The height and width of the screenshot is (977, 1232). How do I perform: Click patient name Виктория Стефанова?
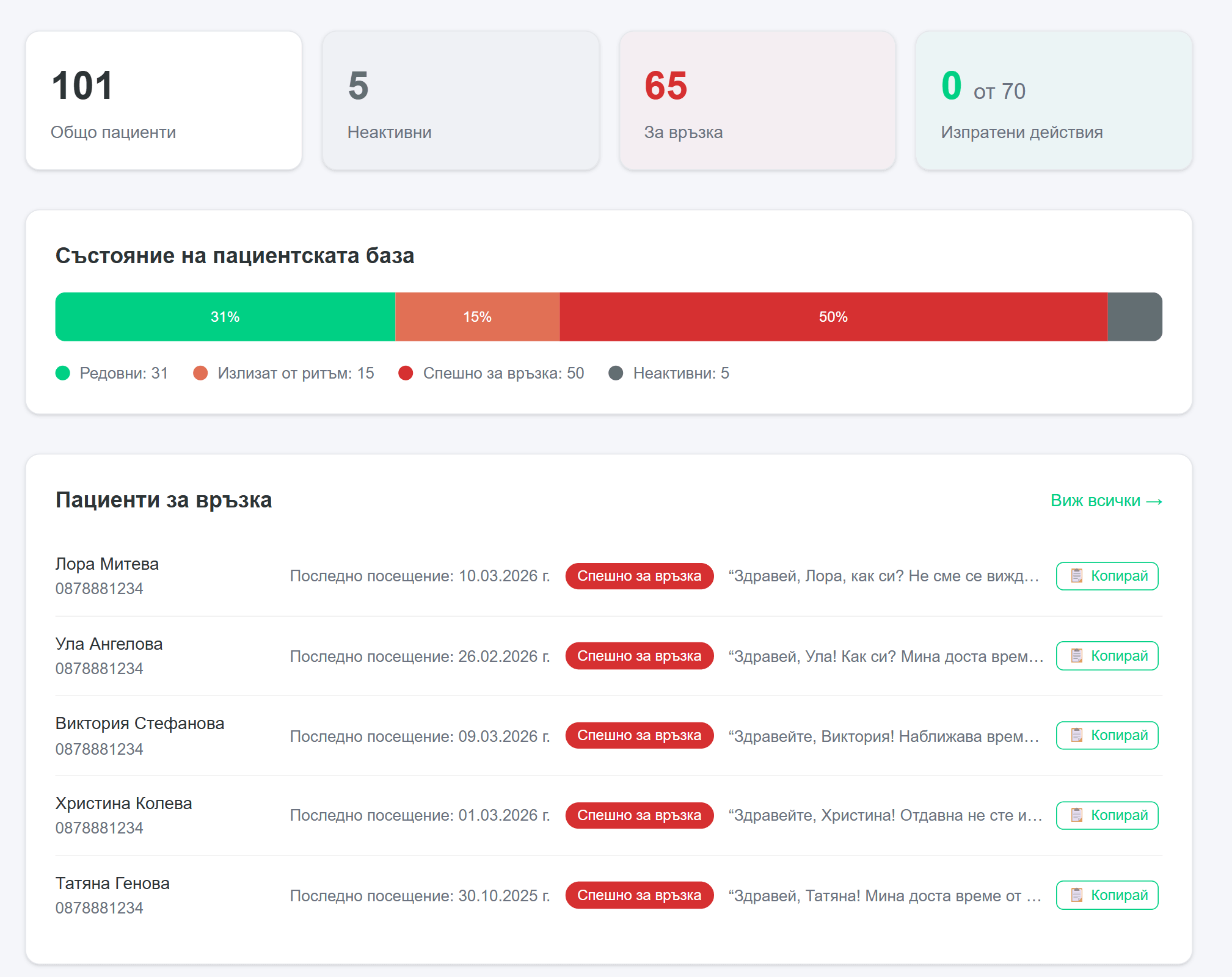coord(140,723)
